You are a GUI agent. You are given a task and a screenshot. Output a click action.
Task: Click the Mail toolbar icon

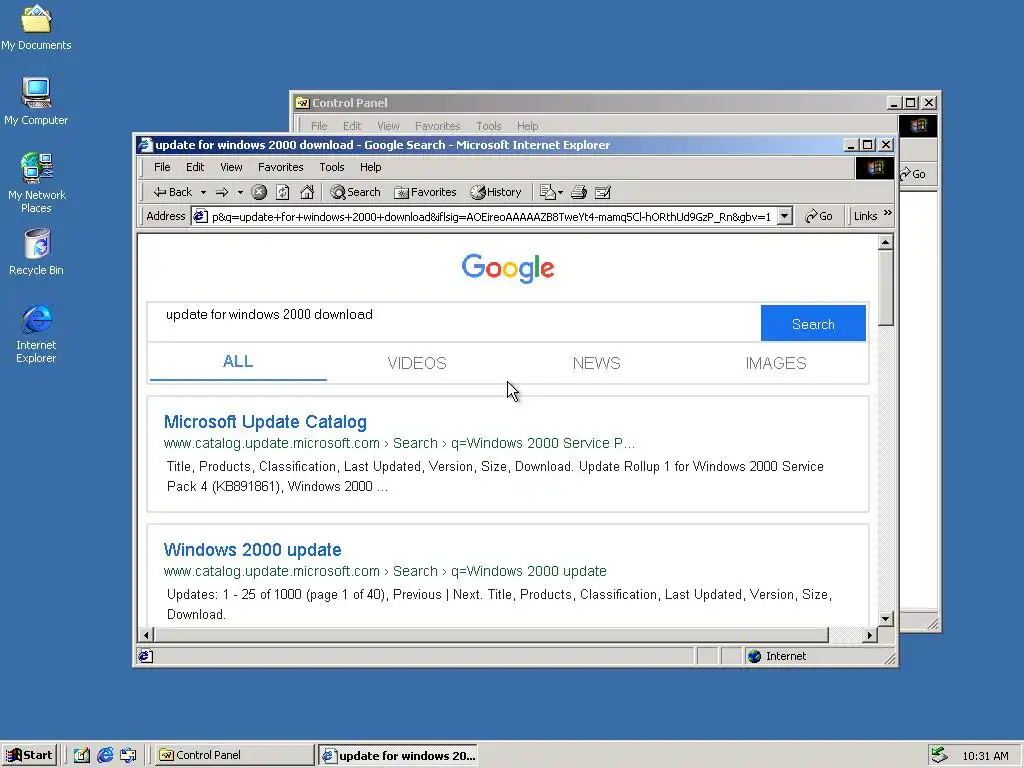click(551, 192)
